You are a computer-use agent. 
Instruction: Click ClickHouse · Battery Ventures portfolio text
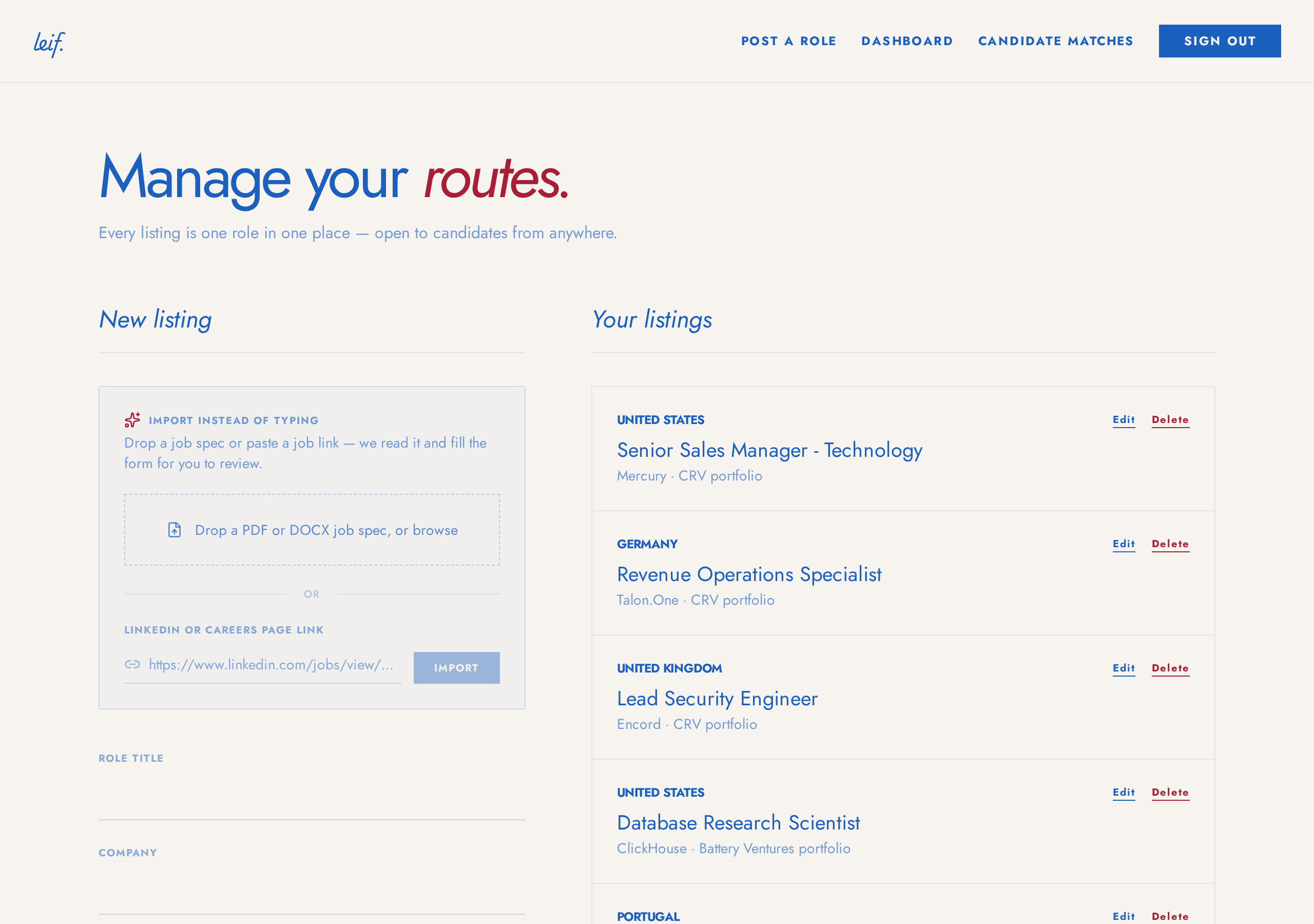[x=733, y=849]
